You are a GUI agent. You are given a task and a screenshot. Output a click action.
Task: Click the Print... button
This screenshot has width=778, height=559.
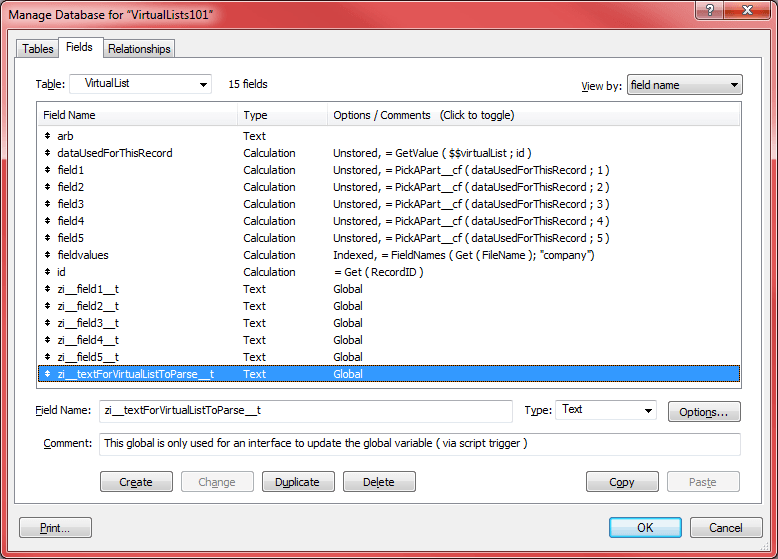coord(56,527)
